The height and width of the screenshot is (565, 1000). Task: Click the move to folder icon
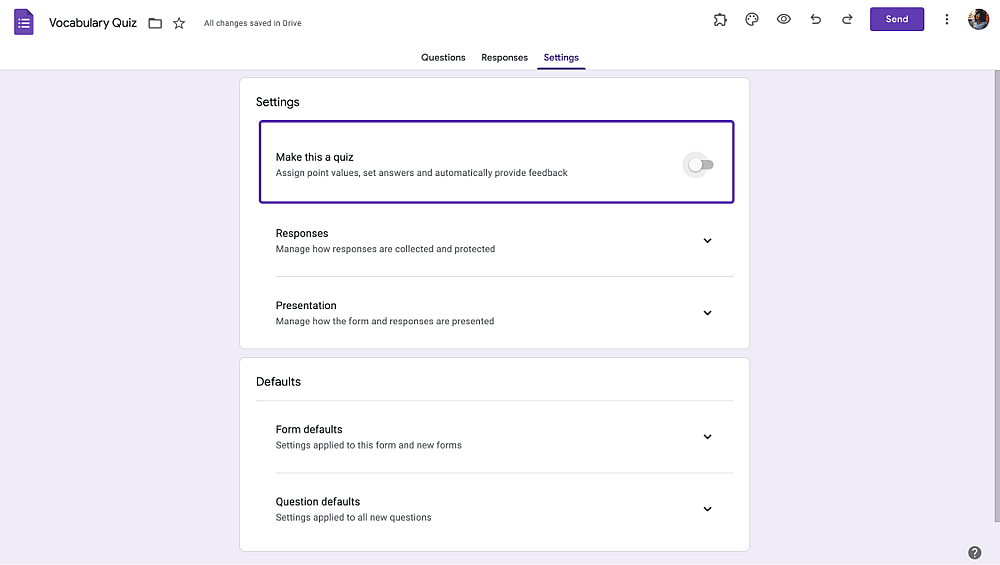155,23
